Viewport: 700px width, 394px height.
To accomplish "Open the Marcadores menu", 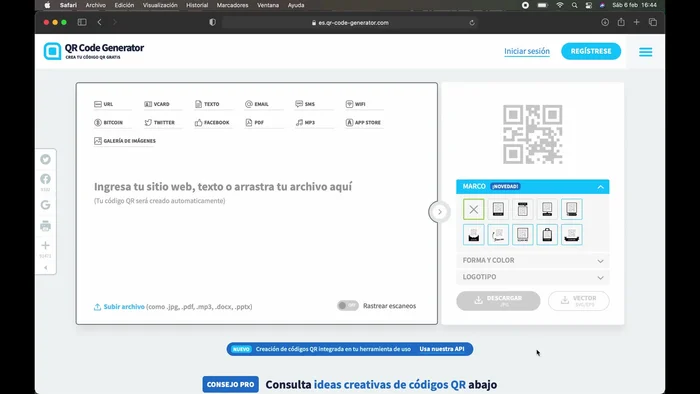I will click(x=232, y=5).
